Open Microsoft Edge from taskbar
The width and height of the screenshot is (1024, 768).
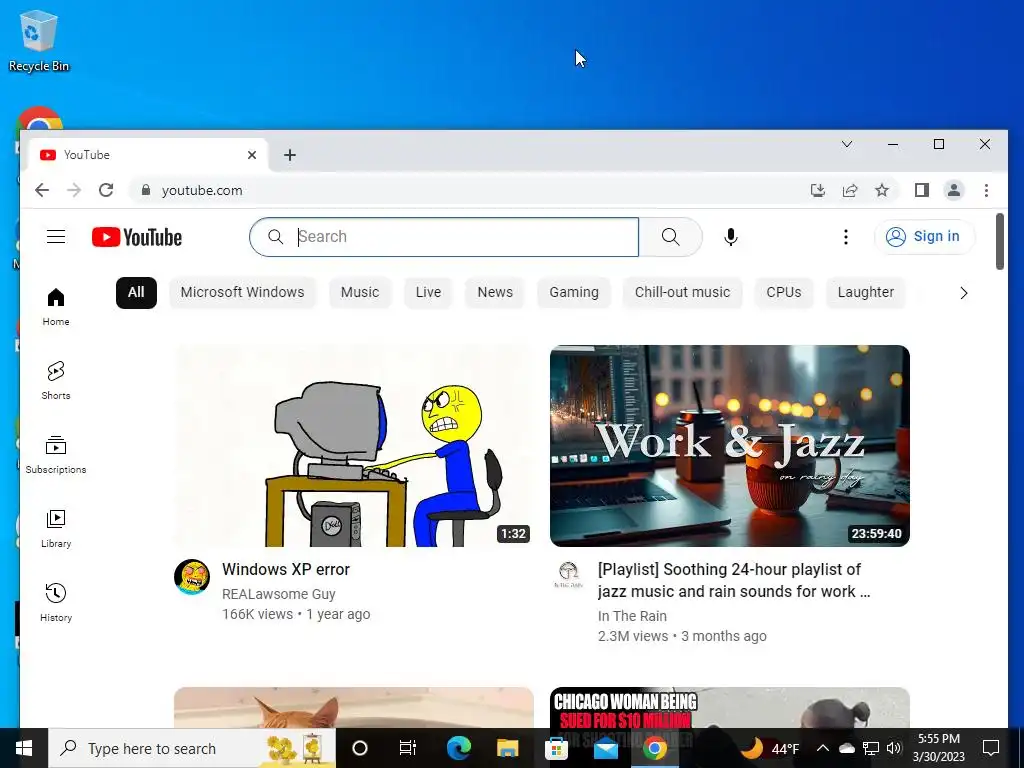[x=458, y=748]
